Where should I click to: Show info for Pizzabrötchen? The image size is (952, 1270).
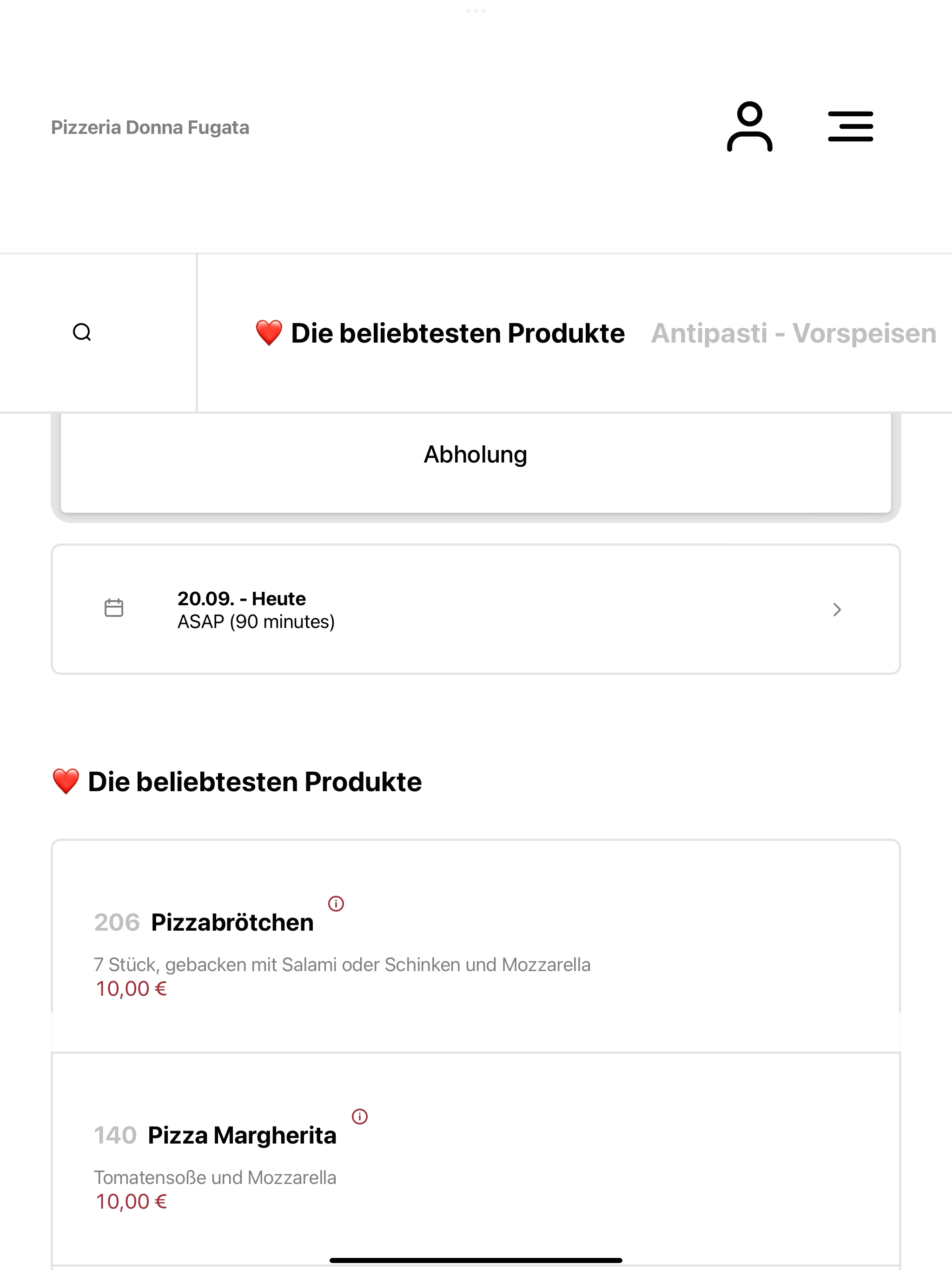(336, 904)
